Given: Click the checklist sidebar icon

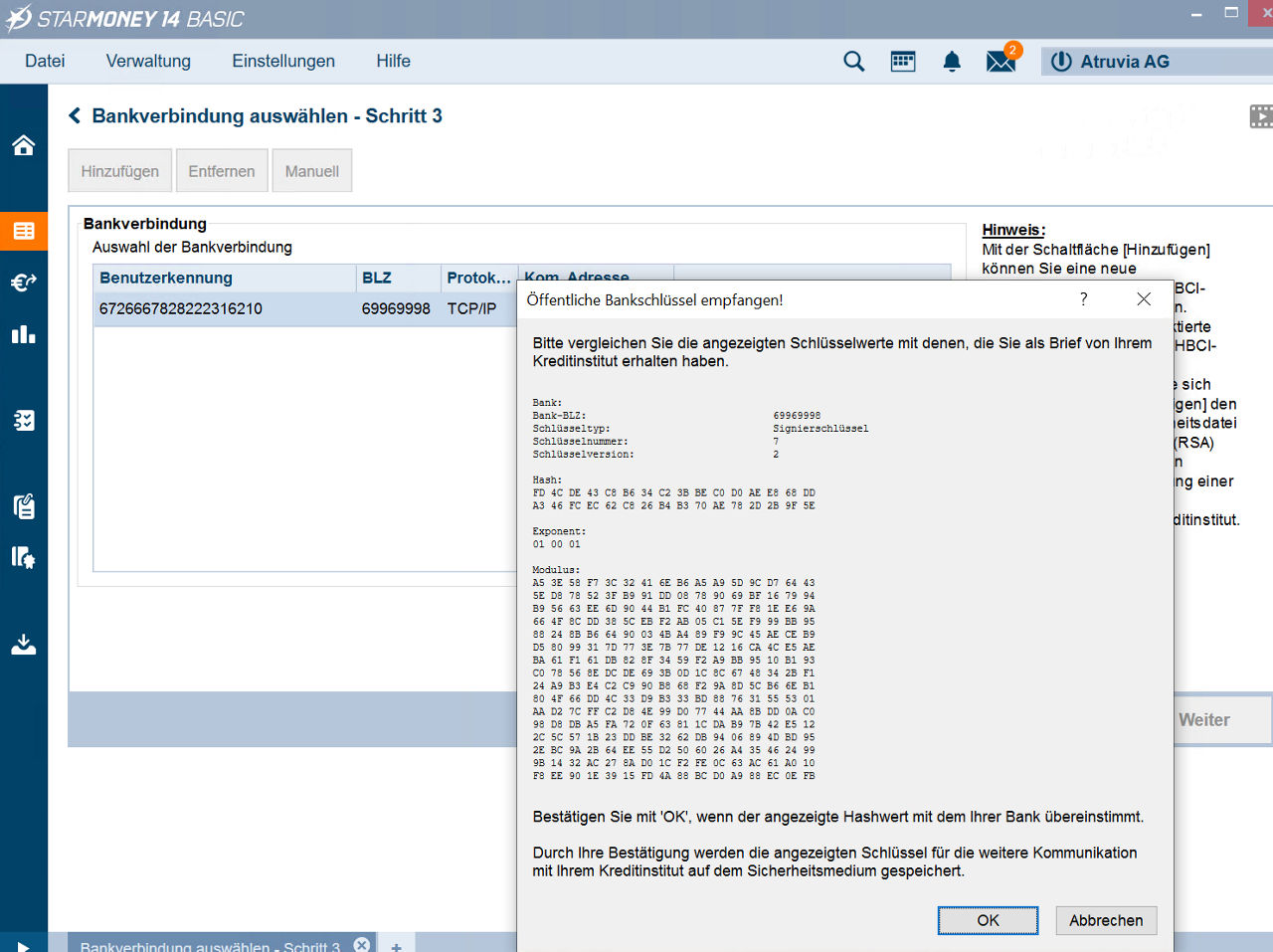Looking at the screenshot, I should (24, 420).
